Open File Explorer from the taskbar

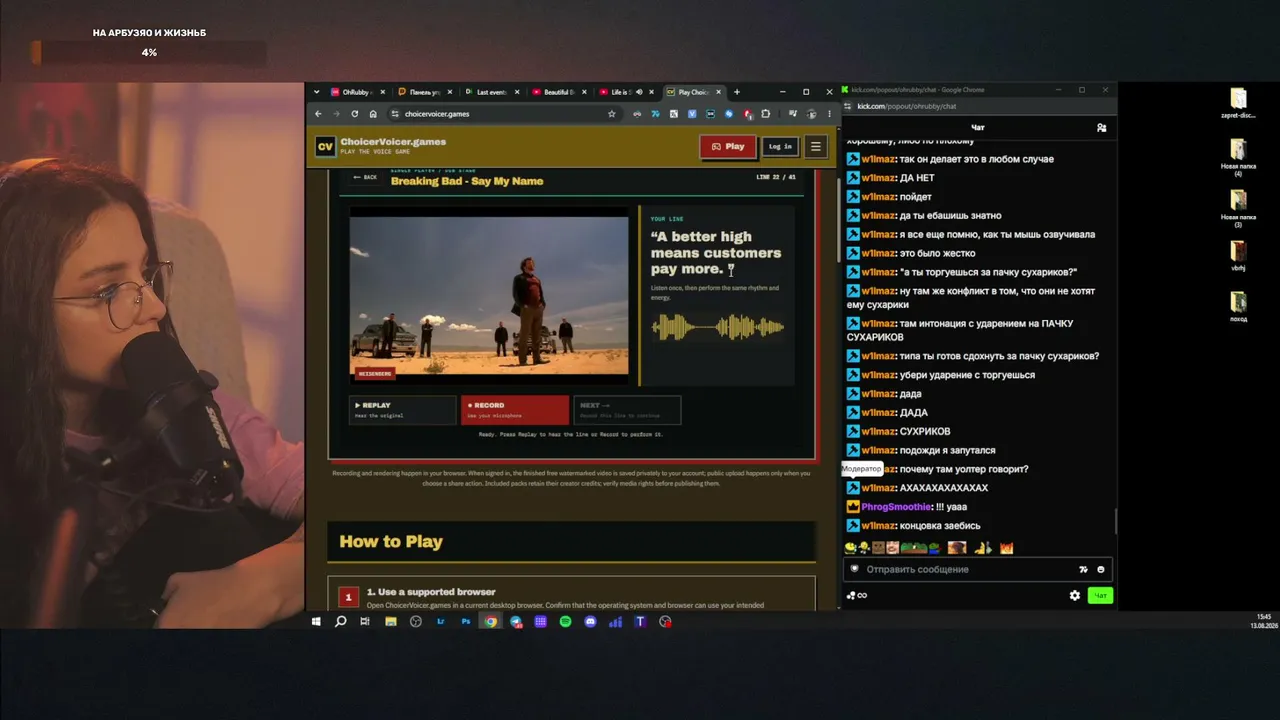click(x=390, y=622)
